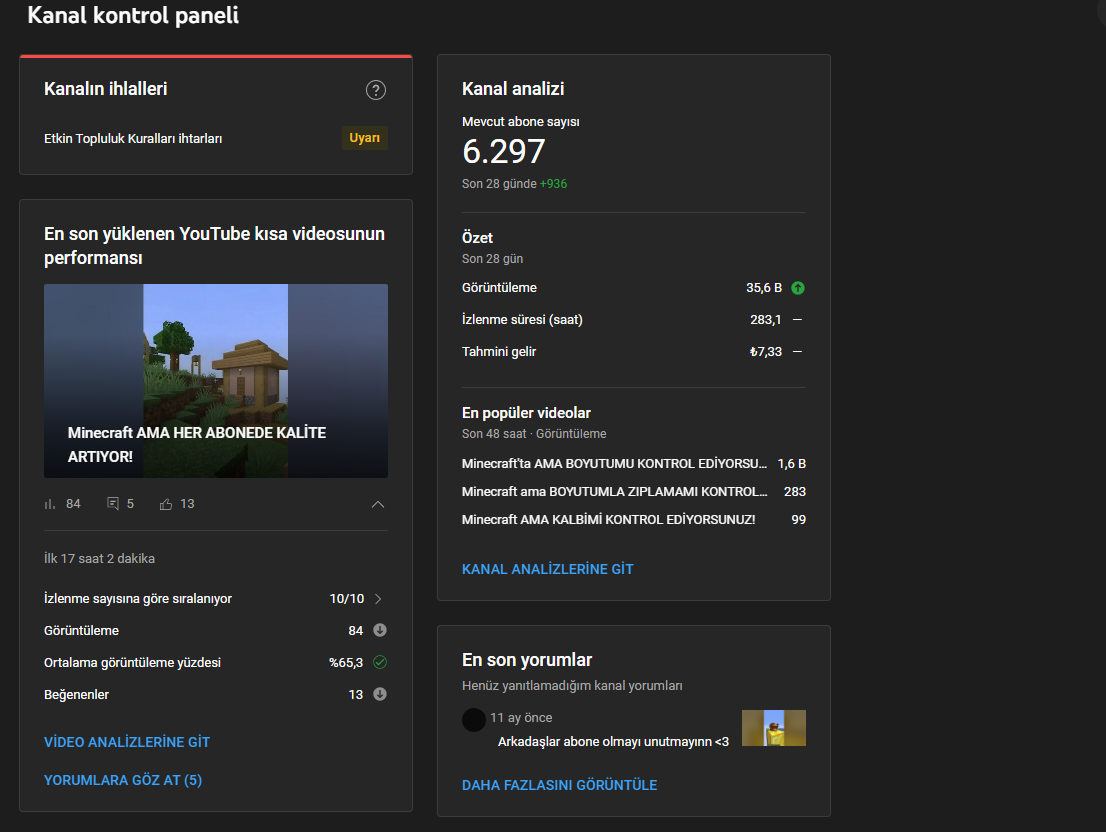Image resolution: width=1106 pixels, height=832 pixels.
Task: Click the video title 'Minecraft AMA HER ABONEDE KALİTE ARTIYOR!'
Action: 197,444
